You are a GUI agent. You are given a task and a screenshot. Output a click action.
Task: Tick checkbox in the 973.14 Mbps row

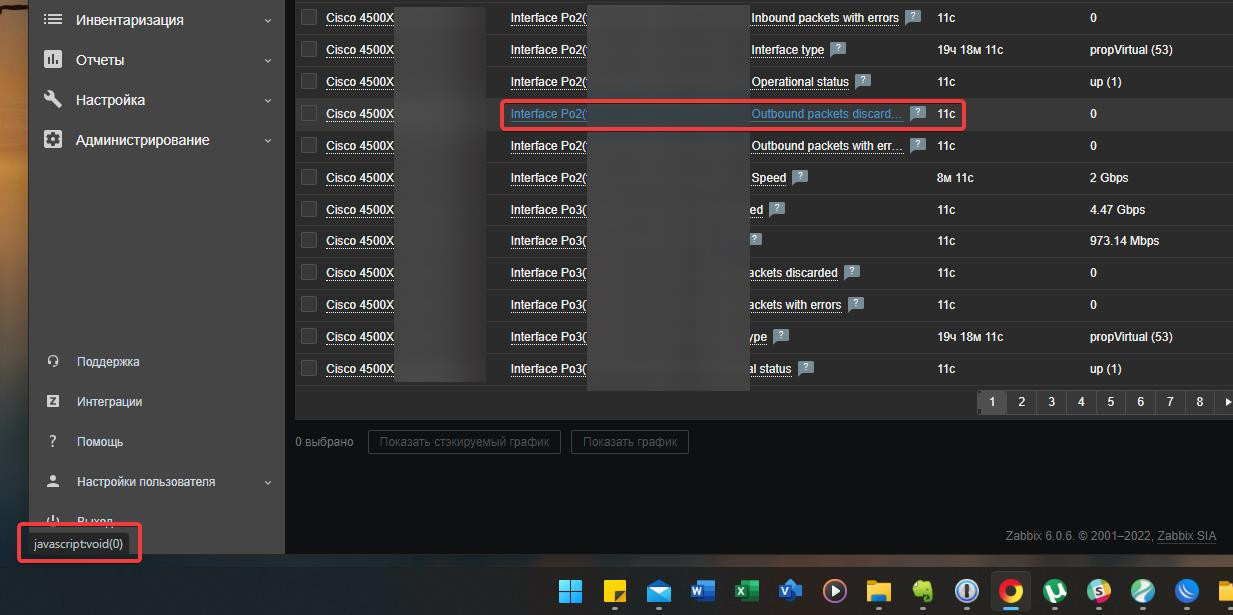point(309,241)
